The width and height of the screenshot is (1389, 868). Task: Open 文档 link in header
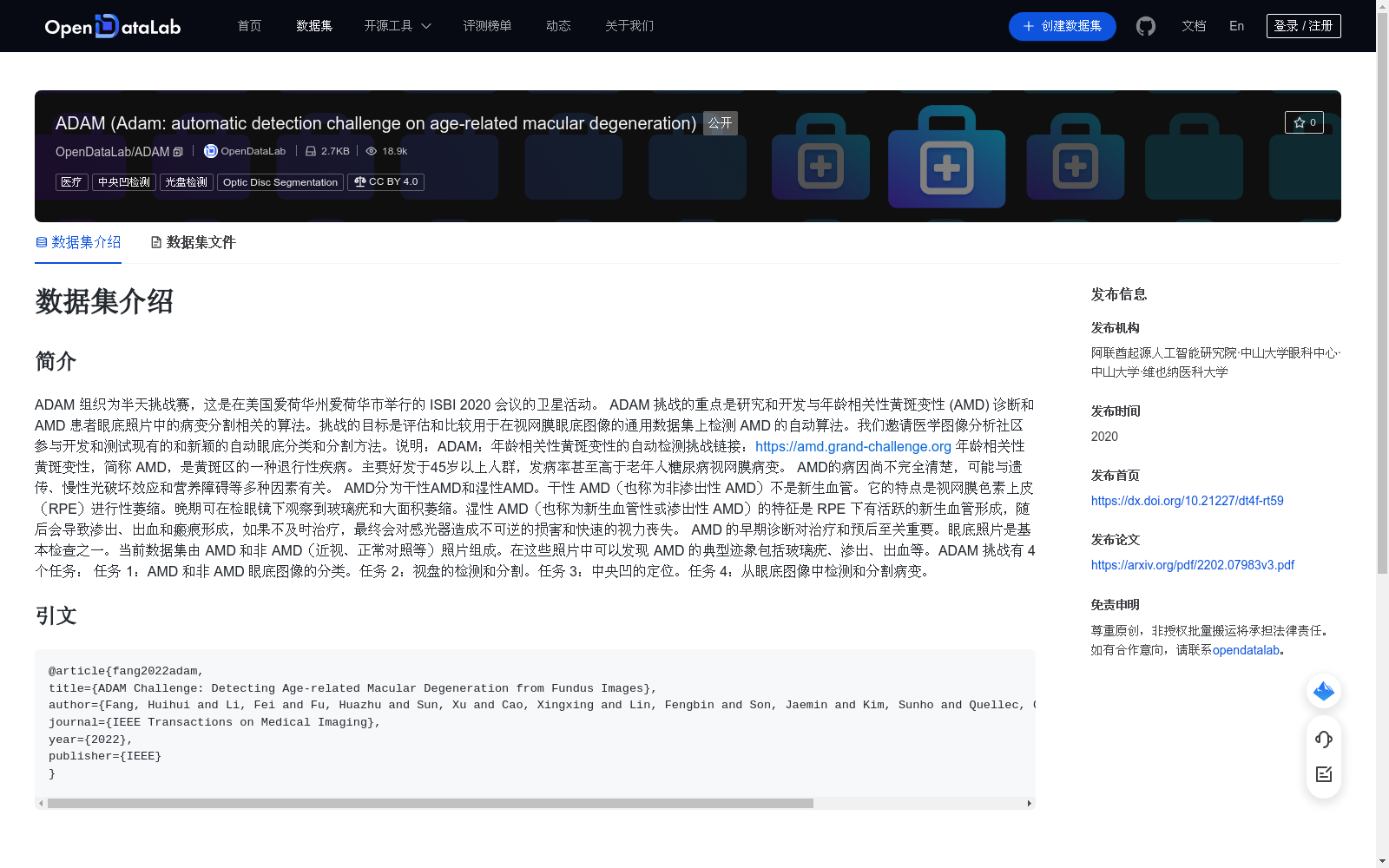coord(1194,26)
